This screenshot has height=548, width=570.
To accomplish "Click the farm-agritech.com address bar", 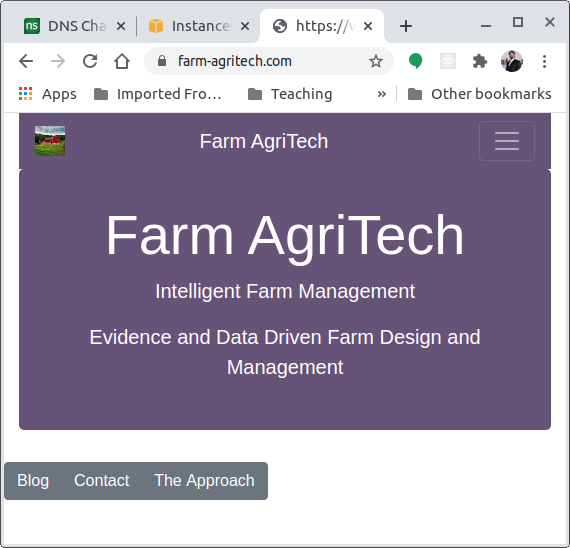I will tap(269, 61).
